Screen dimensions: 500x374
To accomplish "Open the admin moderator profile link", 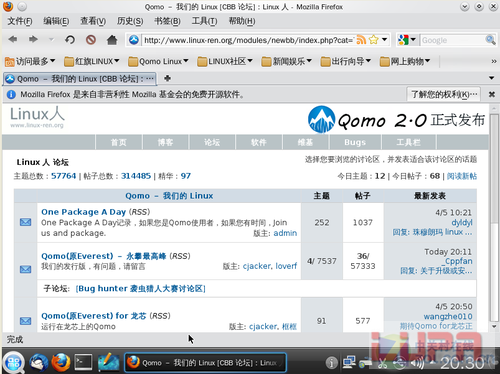I will 285,233.
